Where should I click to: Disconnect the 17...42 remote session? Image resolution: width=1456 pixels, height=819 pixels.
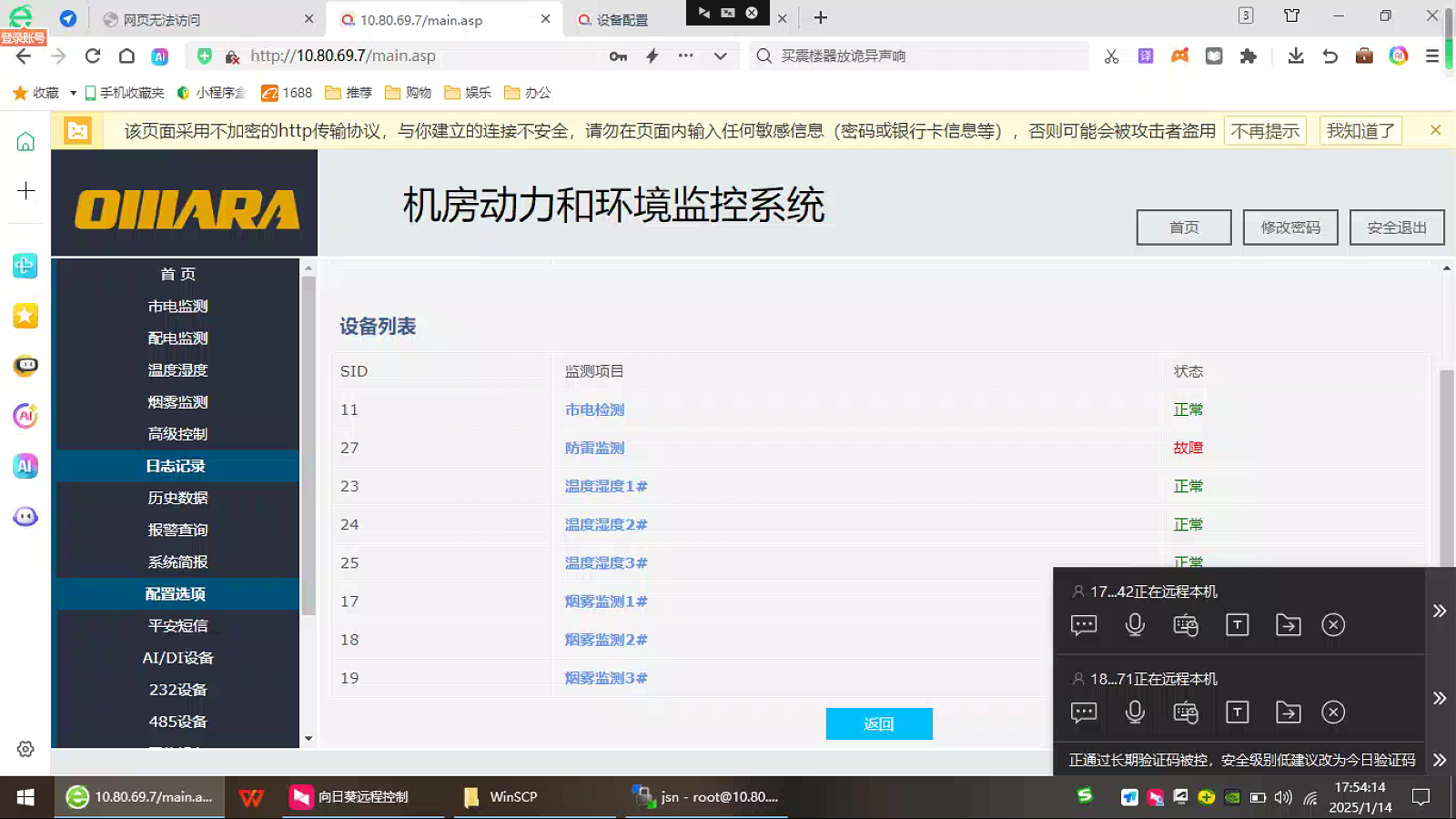pyautogui.click(x=1333, y=624)
